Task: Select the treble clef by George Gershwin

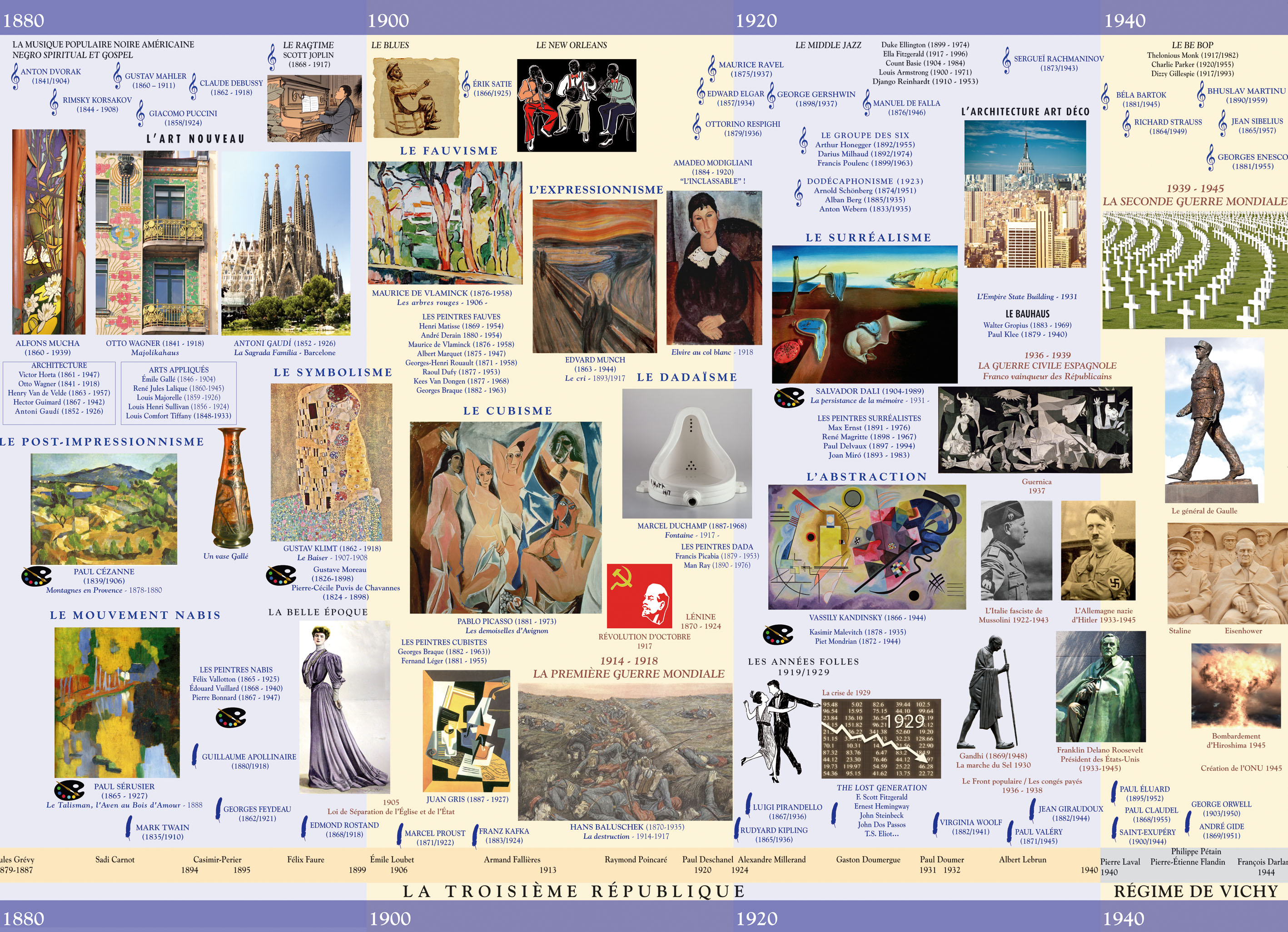Action: click(x=771, y=95)
